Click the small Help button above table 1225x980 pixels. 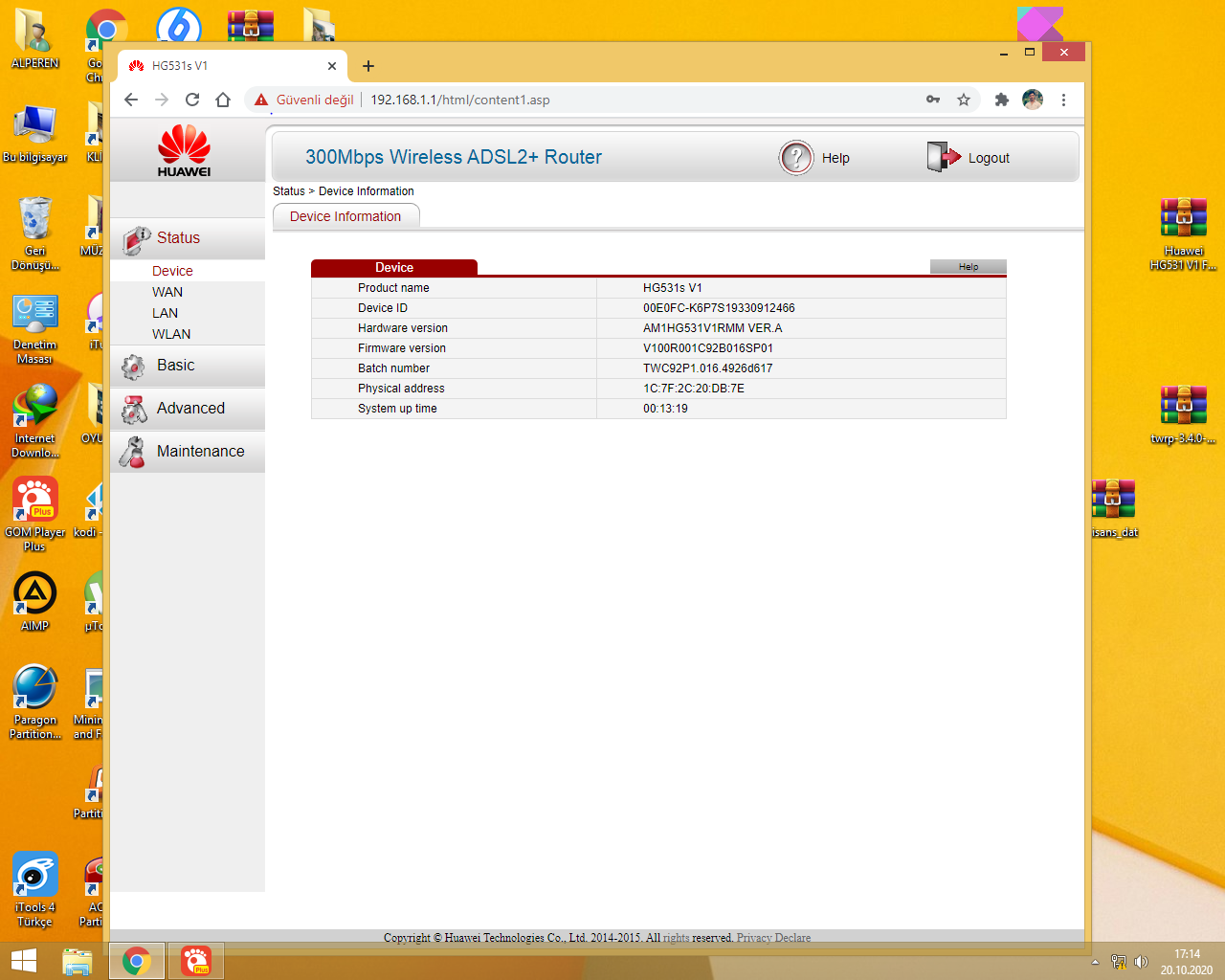click(x=969, y=267)
